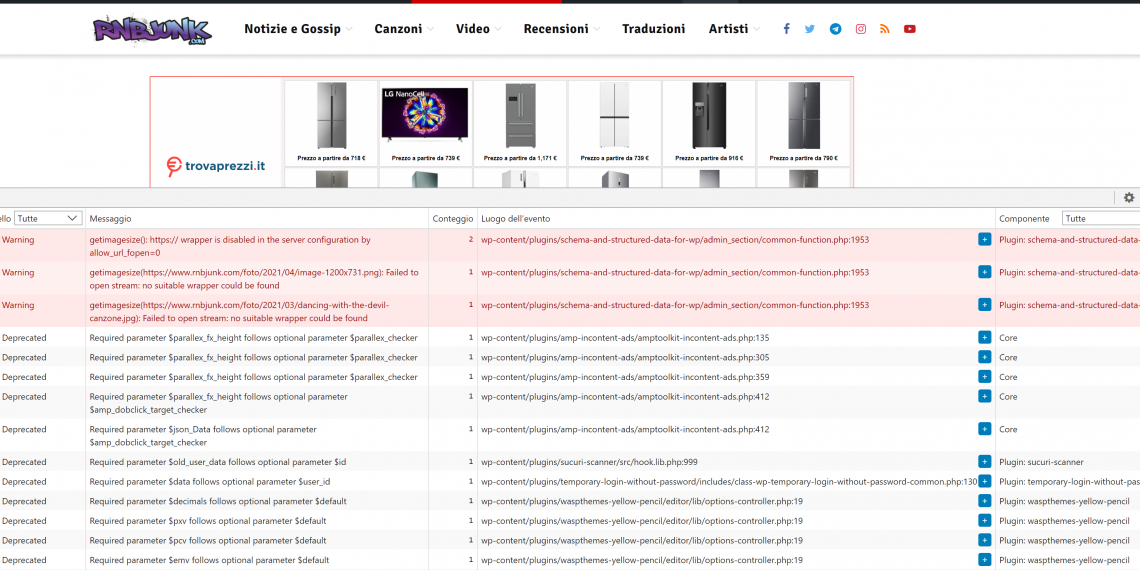Expand the sucuri-scanner hook.lib.php row plus button
The image size is (1140, 570).
(984, 462)
